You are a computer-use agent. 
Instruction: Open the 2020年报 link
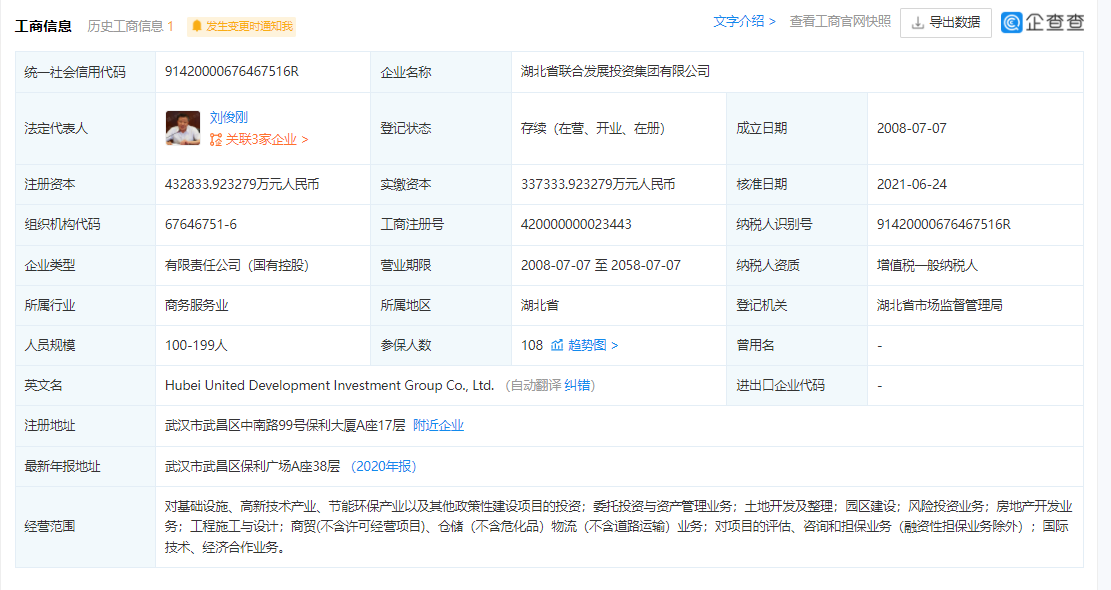point(383,466)
